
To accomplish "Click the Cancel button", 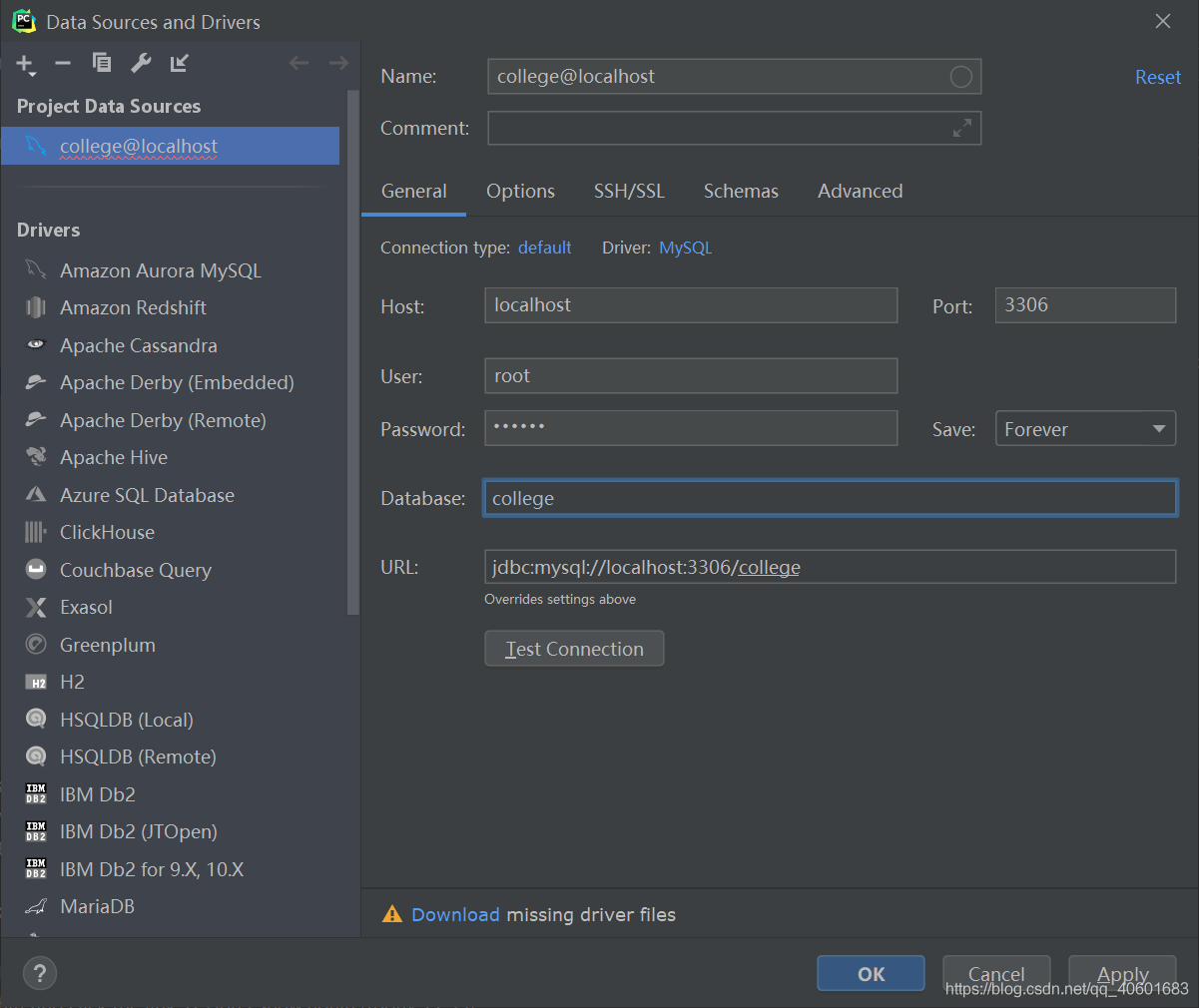I will pyautogui.click(x=996, y=974).
